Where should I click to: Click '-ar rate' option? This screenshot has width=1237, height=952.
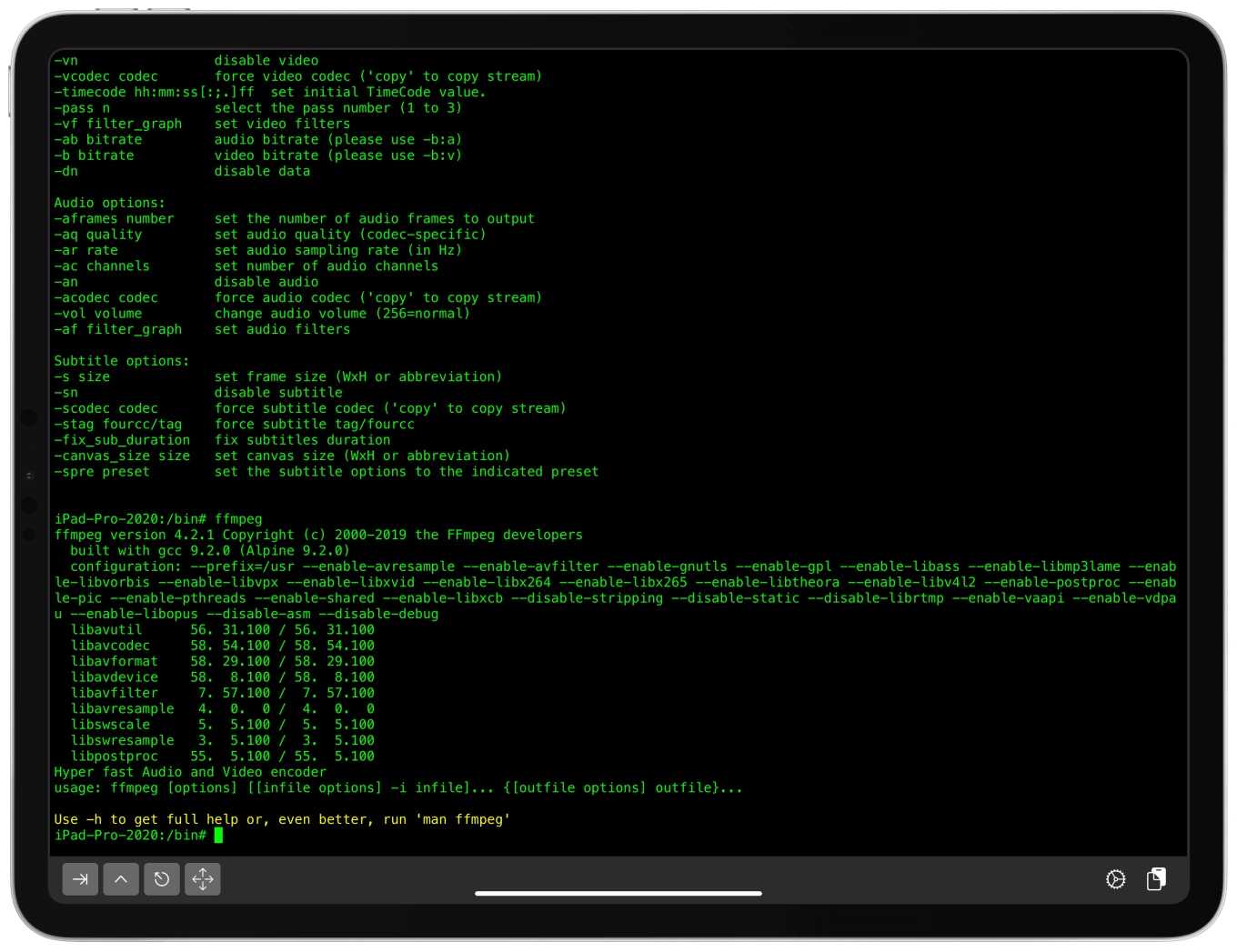tap(85, 250)
